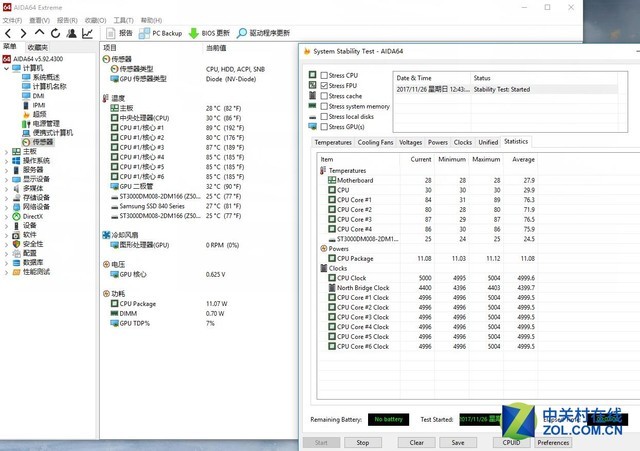The height and width of the screenshot is (451, 640).
Task: Click the Maximum column header
Action: pyautogui.click(x=486, y=160)
